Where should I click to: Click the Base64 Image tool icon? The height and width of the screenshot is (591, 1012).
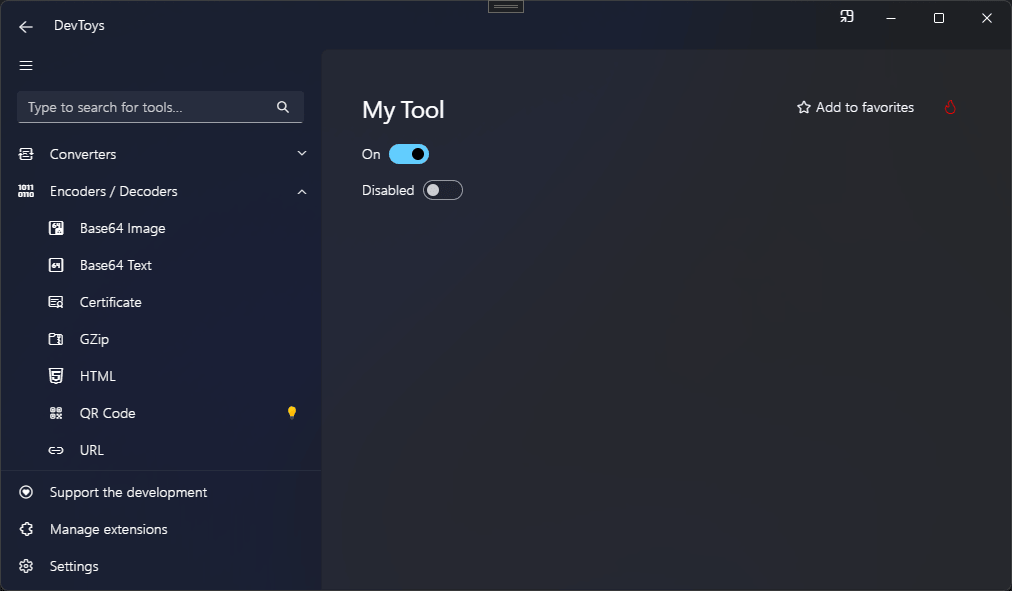point(57,229)
